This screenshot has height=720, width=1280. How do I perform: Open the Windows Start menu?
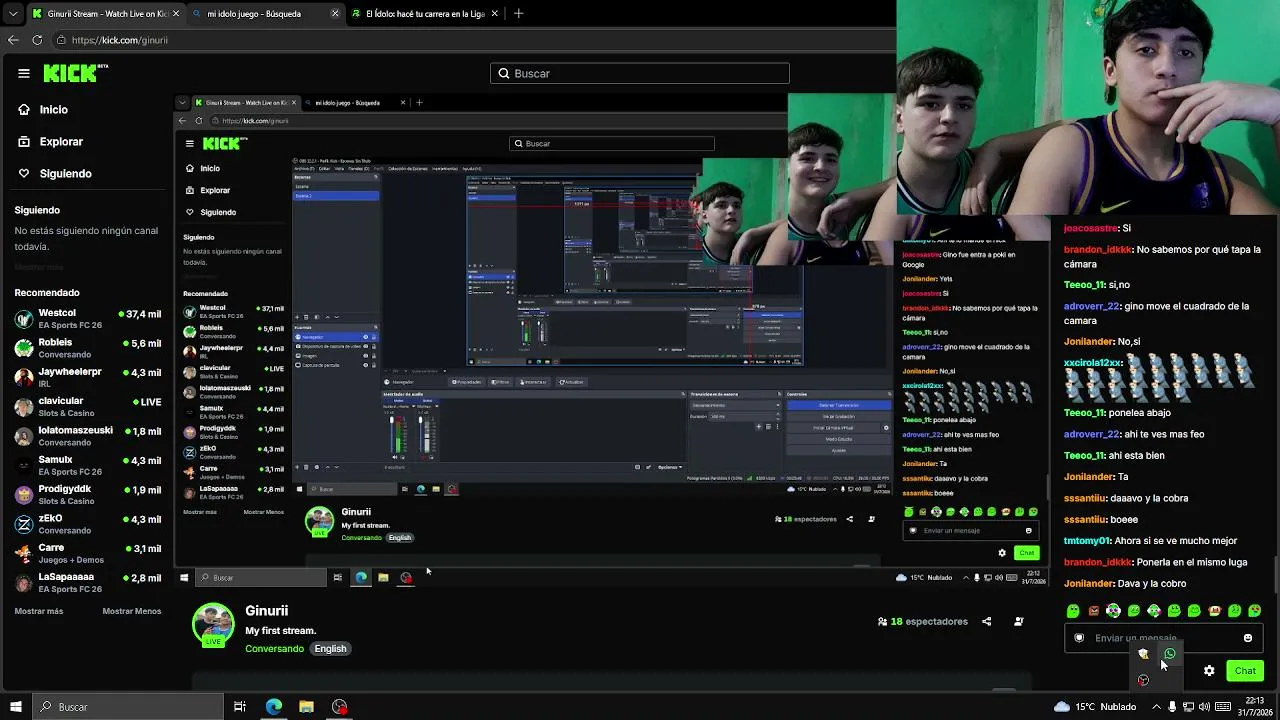click(15, 707)
